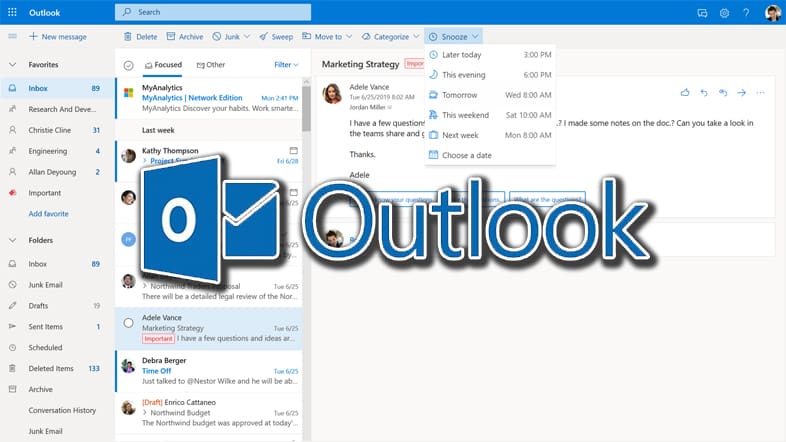Collapse the Favorites section
The width and height of the screenshot is (786, 442).
pyautogui.click(x=13, y=65)
